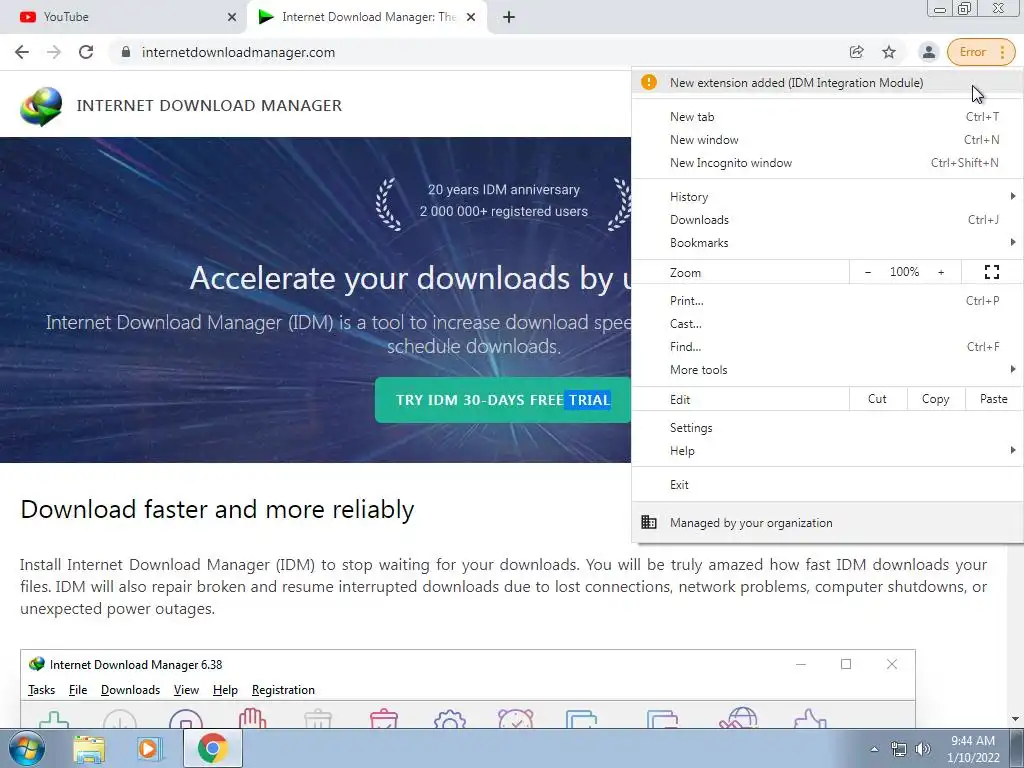Choose Exit in the Chrome menu
This screenshot has height=768, width=1024.
click(x=827, y=485)
